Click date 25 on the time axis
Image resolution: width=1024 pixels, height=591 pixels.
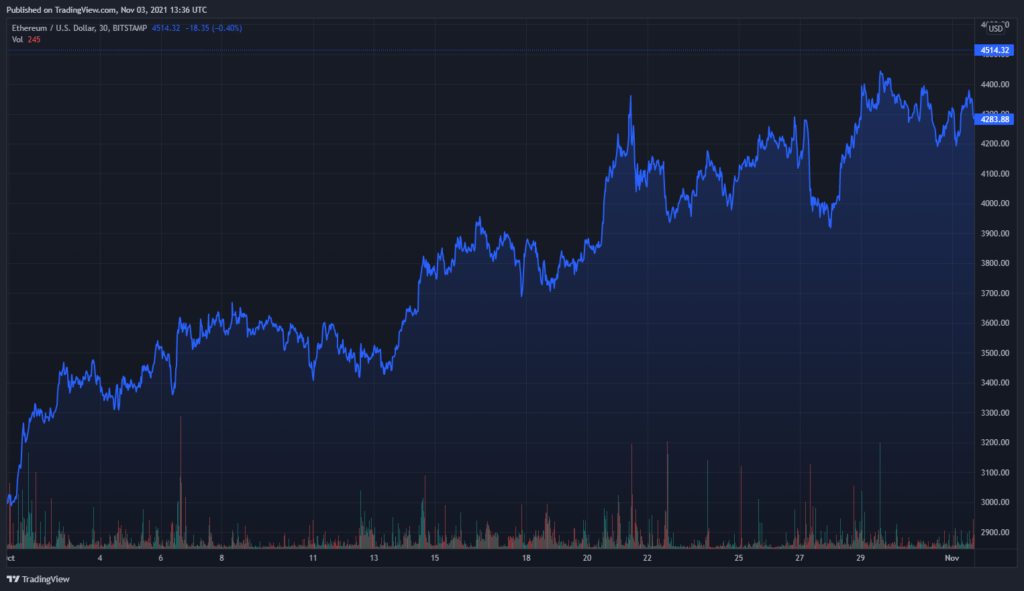(739, 558)
